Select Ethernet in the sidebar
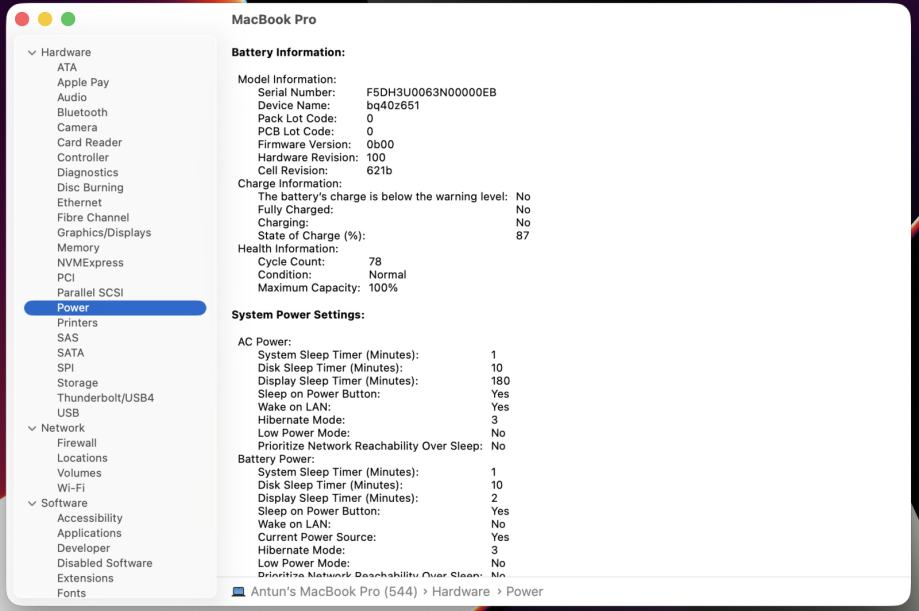 (x=79, y=202)
